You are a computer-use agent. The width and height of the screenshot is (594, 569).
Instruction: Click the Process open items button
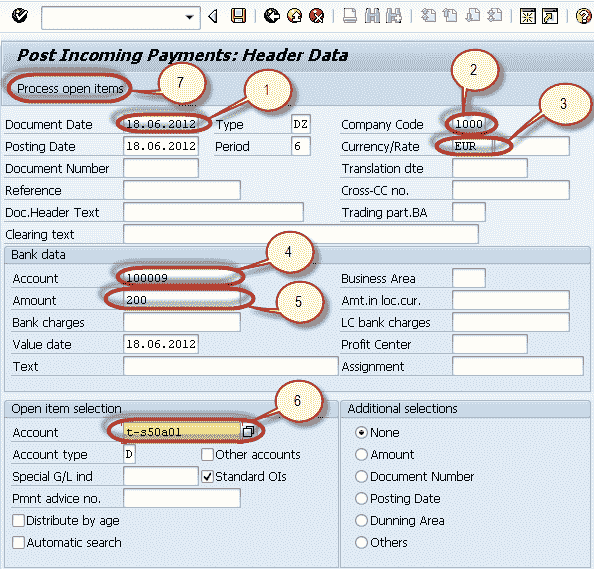(x=70, y=89)
